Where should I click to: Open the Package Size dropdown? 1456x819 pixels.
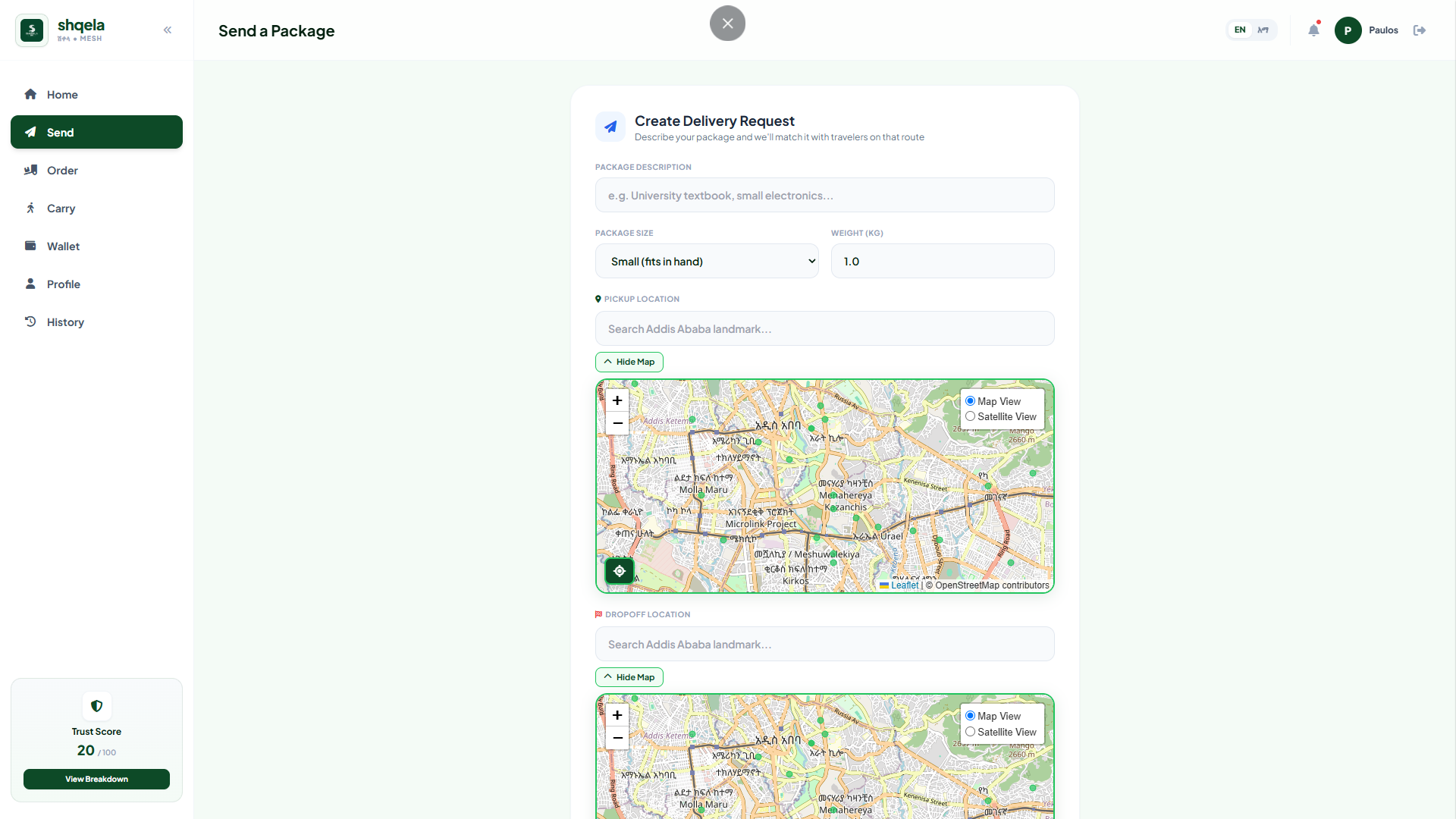tap(707, 261)
